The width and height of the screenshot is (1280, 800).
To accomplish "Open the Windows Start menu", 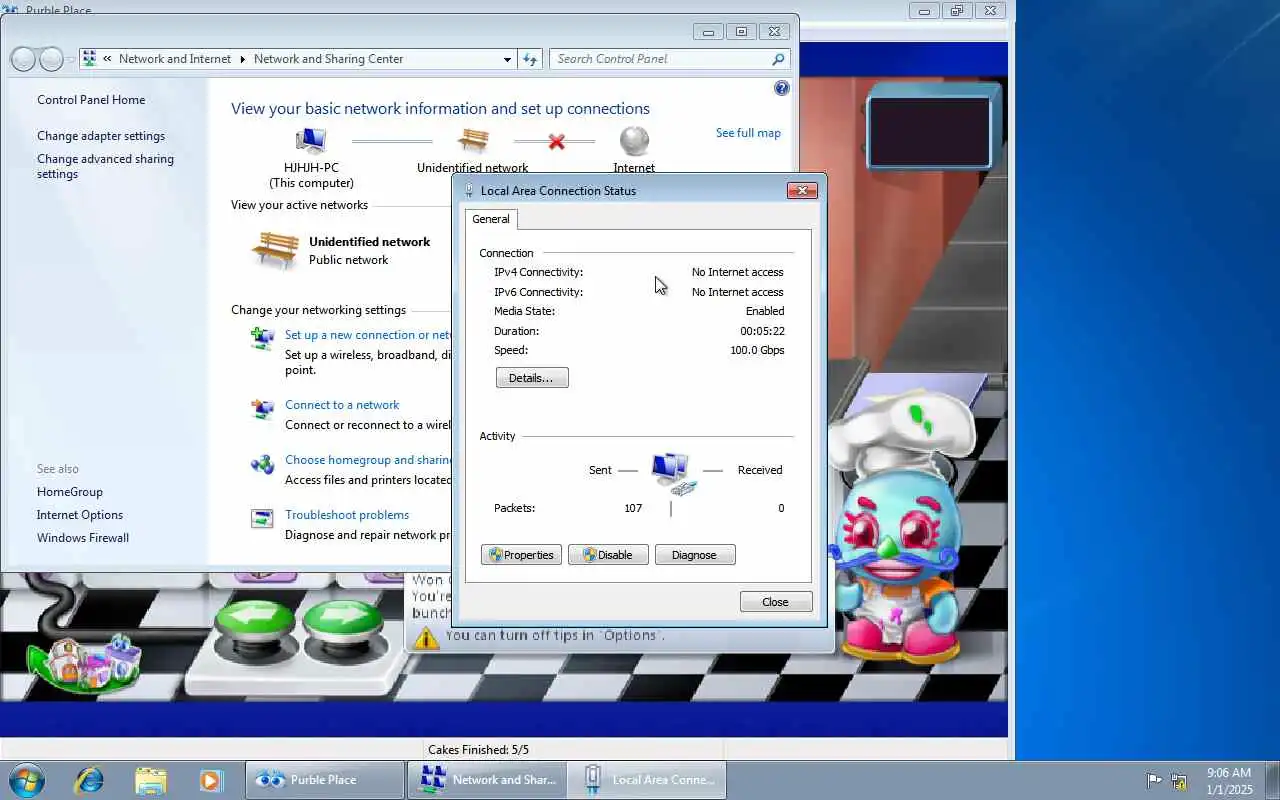I will pos(27,780).
